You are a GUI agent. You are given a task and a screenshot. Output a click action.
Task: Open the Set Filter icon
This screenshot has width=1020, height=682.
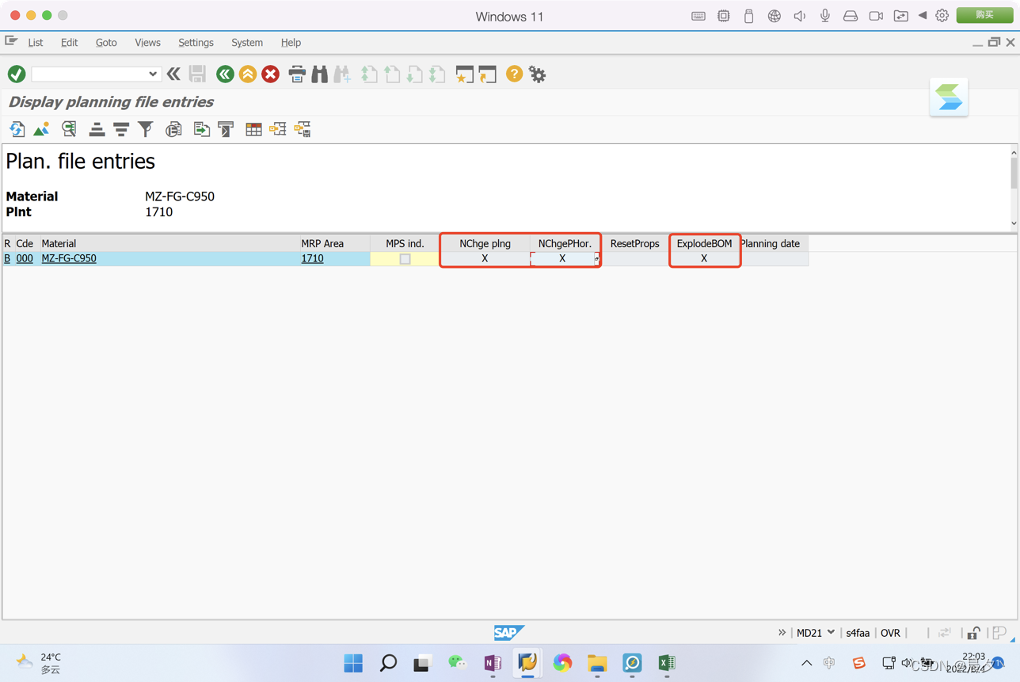146,128
